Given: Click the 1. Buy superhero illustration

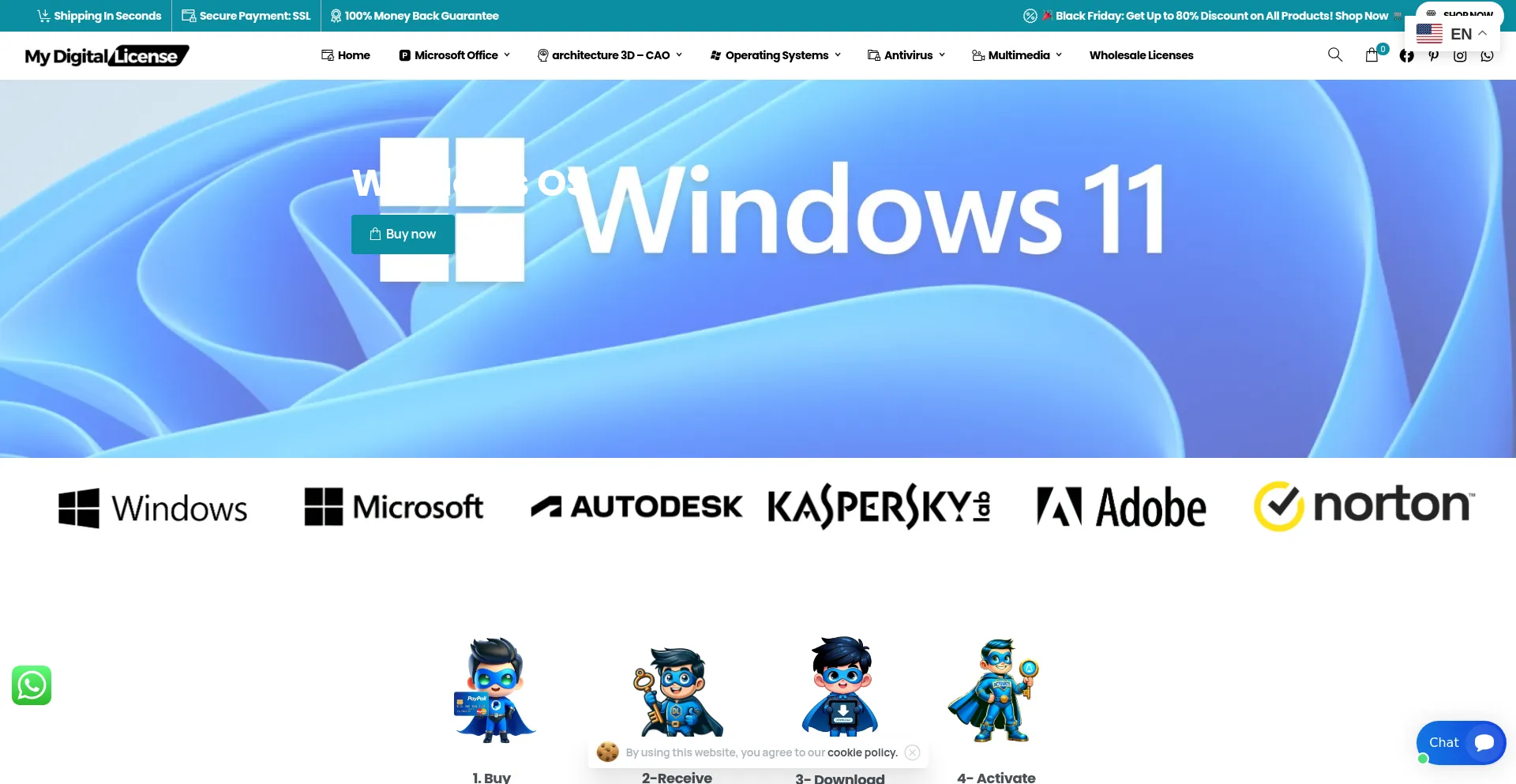Looking at the screenshot, I should pos(495,689).
